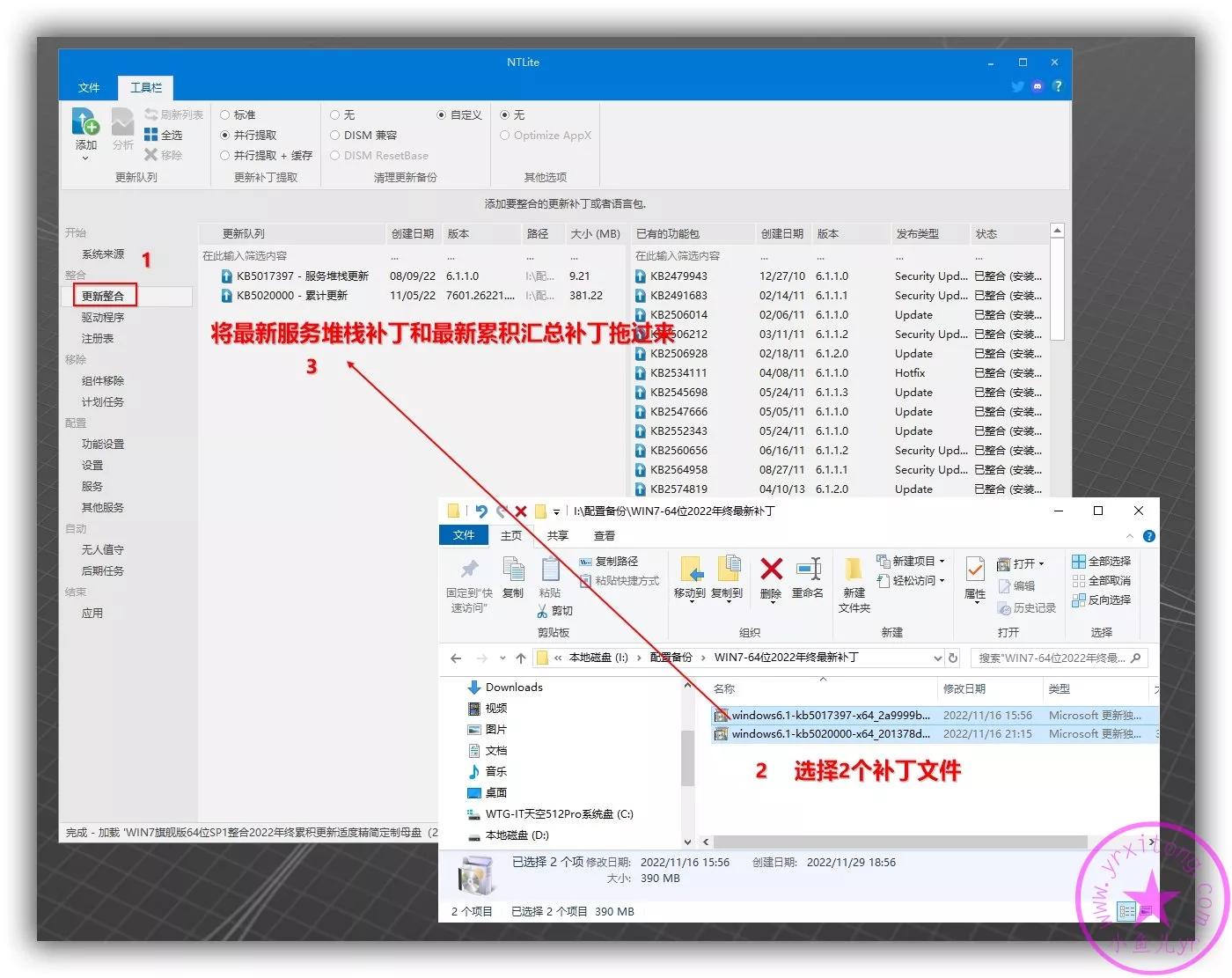The height and width of the screenshot is (978, 1232).
Task: Click Explorer Pin to Quick access icon
Action: (469, 569)
